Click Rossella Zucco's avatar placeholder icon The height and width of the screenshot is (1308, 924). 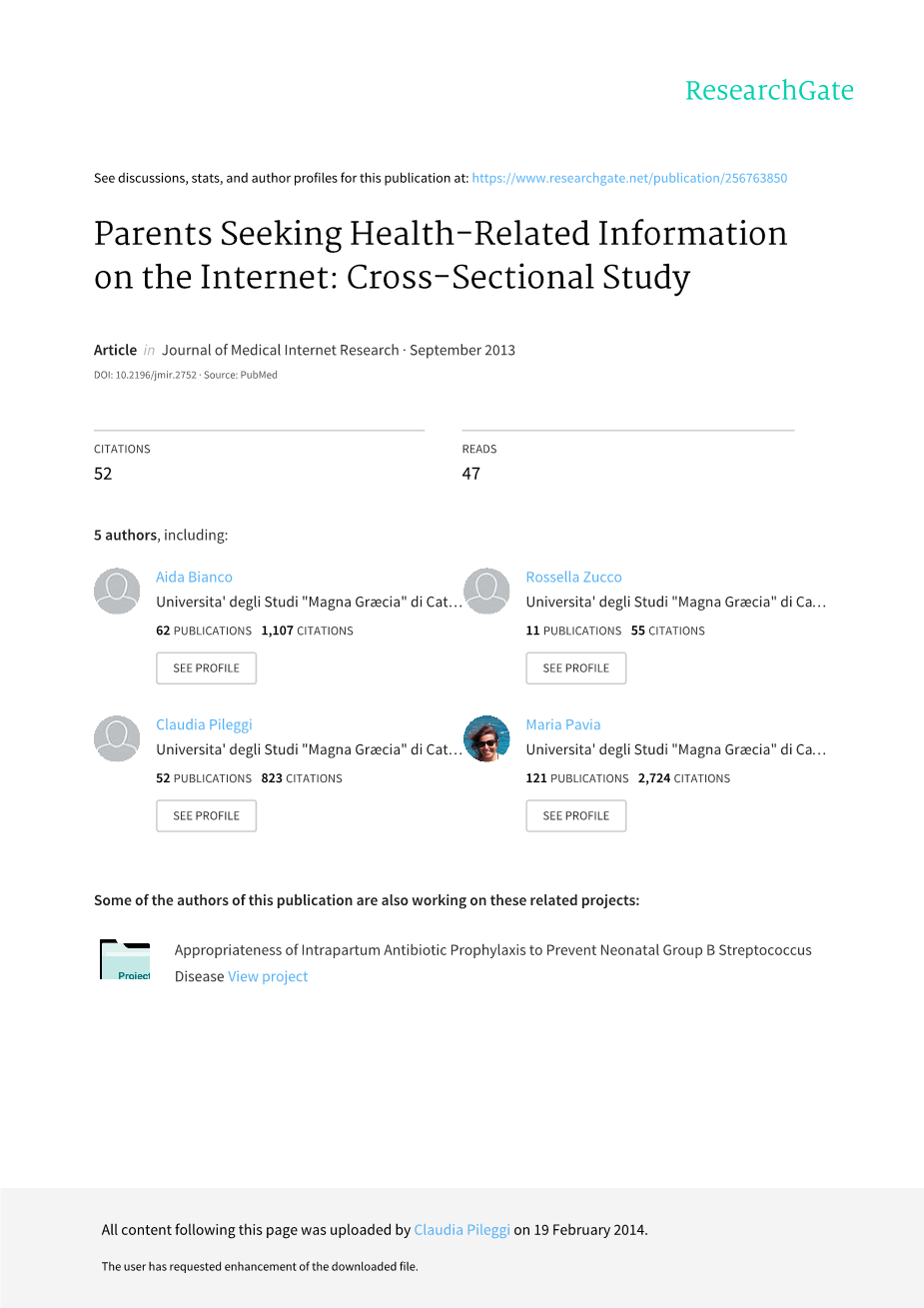pyautogui.click(x=486, y=591)
